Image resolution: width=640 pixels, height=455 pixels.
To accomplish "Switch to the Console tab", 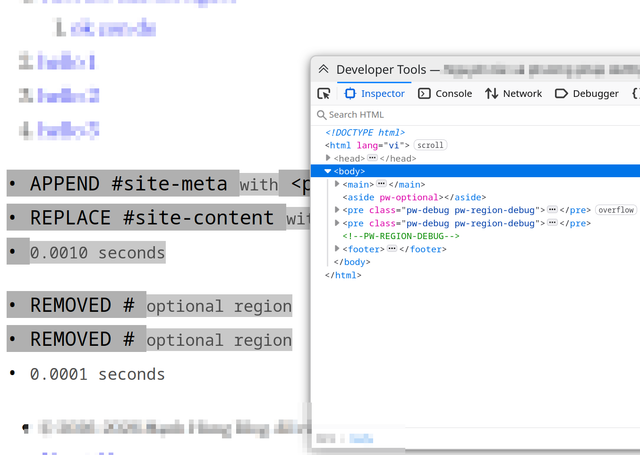I will pos(445,94).
